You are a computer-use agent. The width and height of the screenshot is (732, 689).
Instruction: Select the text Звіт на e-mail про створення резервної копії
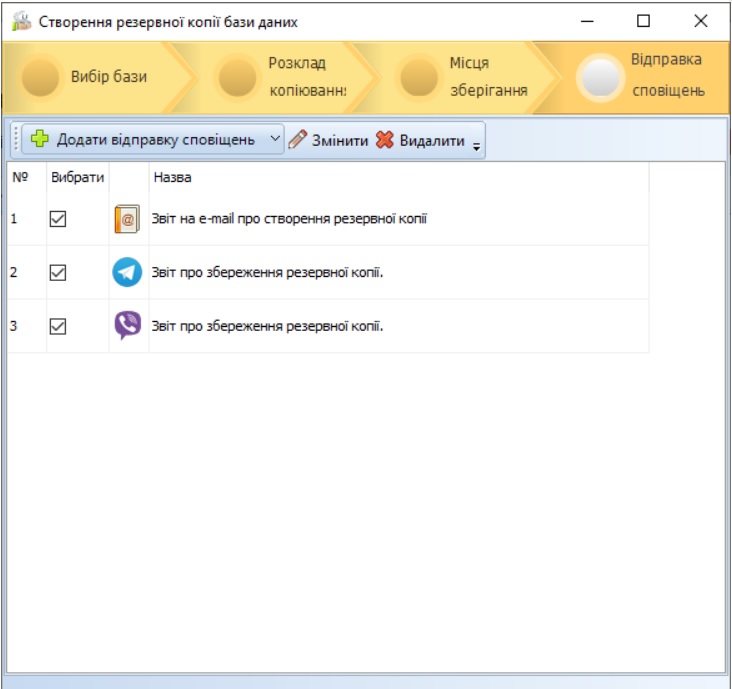click(x=289, y=218)
